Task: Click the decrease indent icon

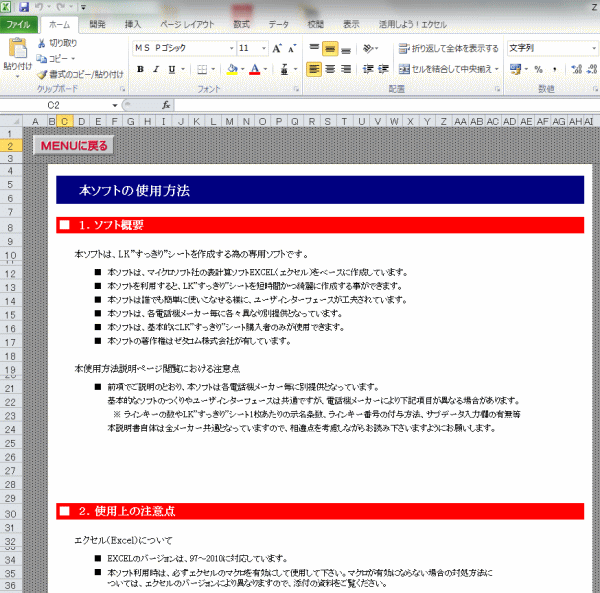Action: (368, 69)
